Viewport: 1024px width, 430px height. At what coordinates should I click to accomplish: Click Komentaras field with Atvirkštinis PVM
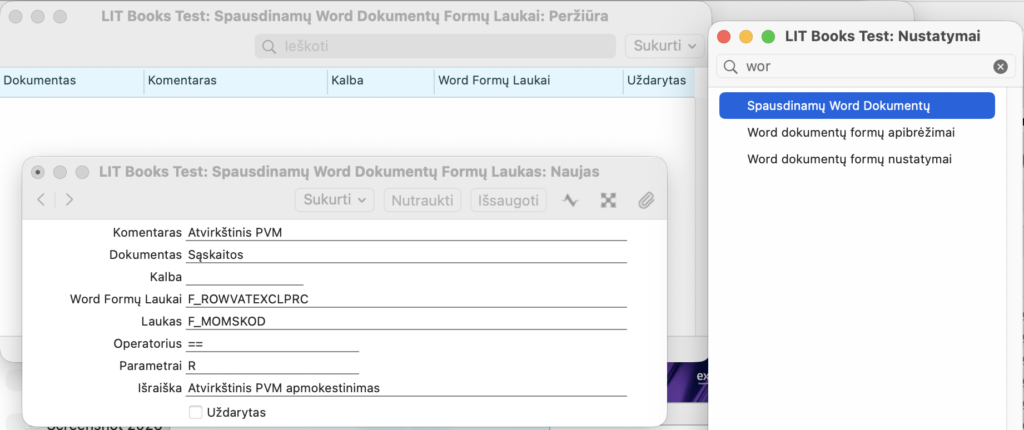406,233
